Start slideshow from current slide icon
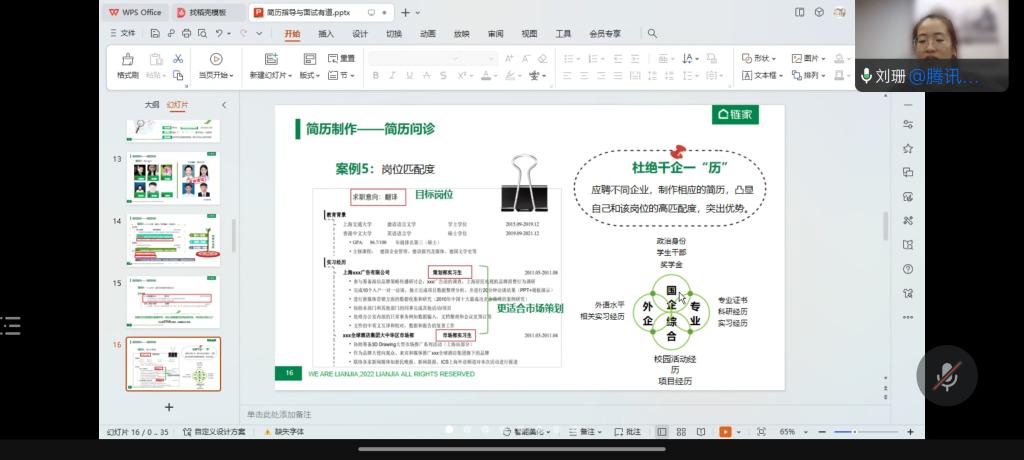 point(215,60)
